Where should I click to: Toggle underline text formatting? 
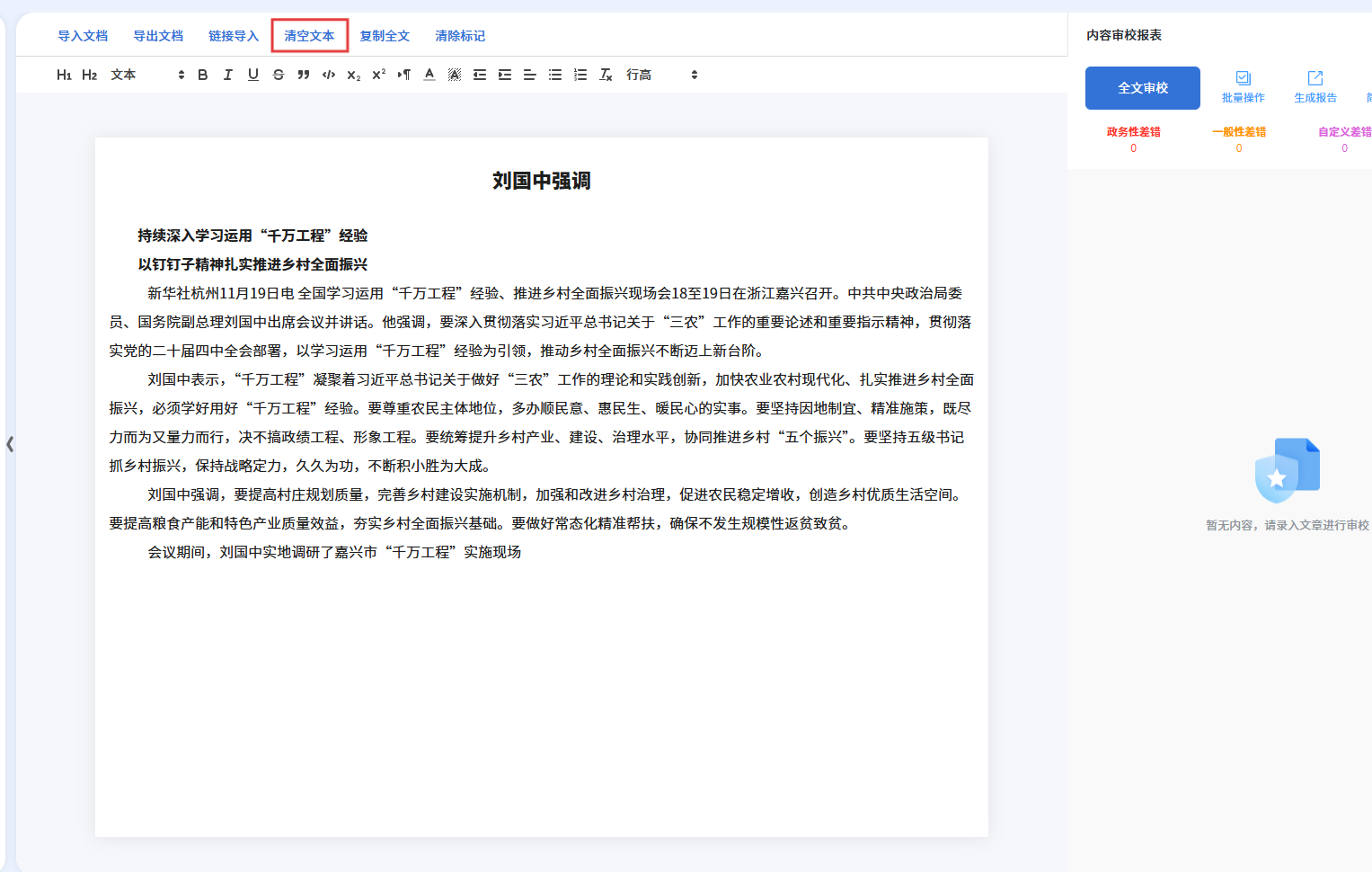(x=253, y=75)
